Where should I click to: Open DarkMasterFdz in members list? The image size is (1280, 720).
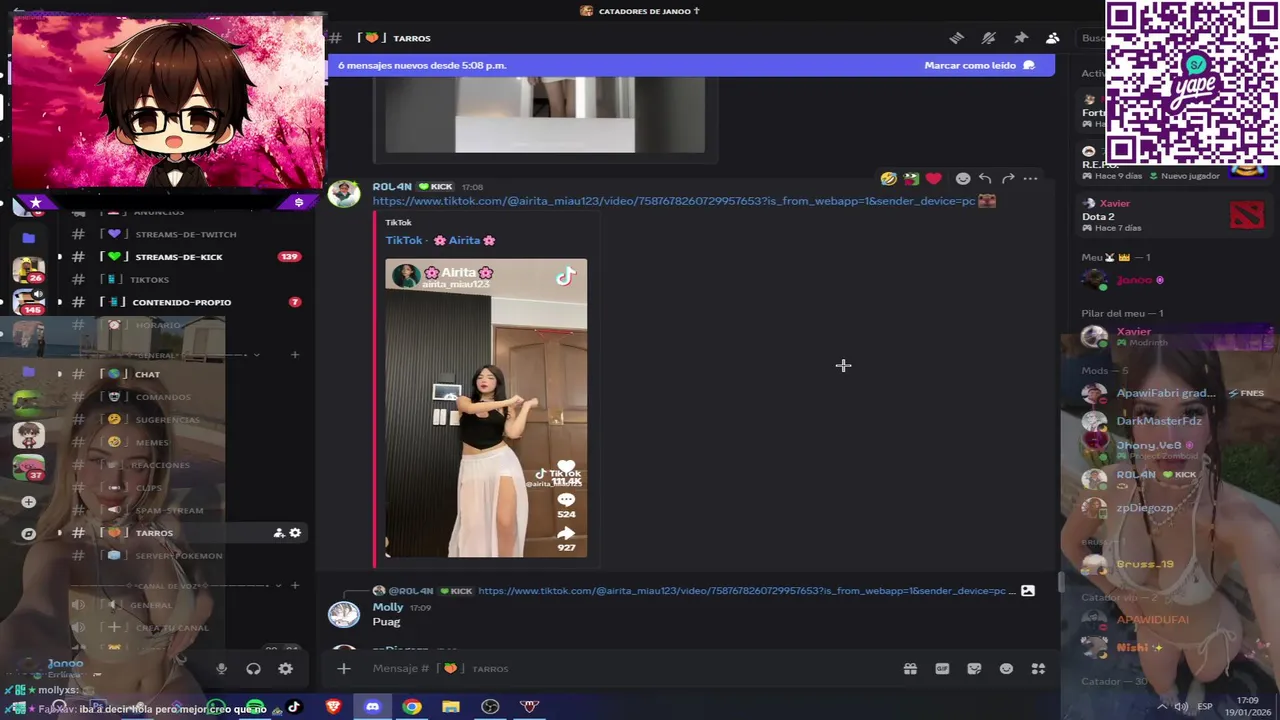(x=1160, y=421)
